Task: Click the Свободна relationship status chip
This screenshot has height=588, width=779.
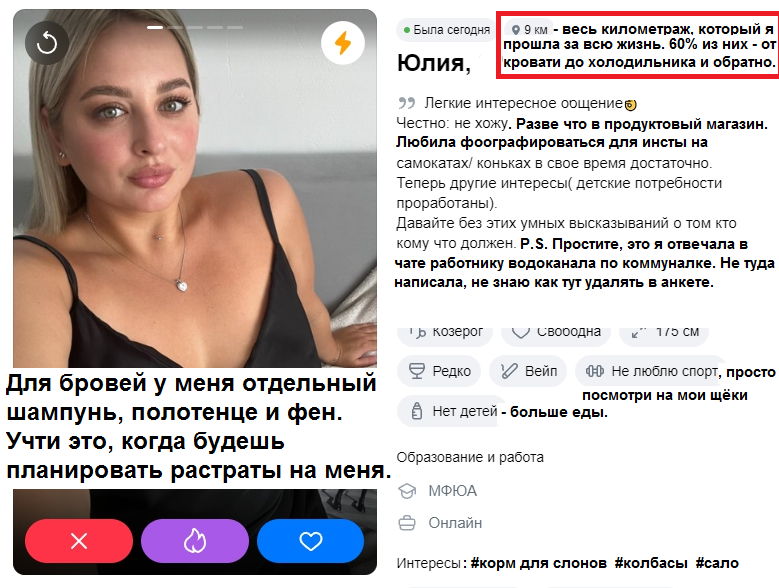Action: (556, 333)
